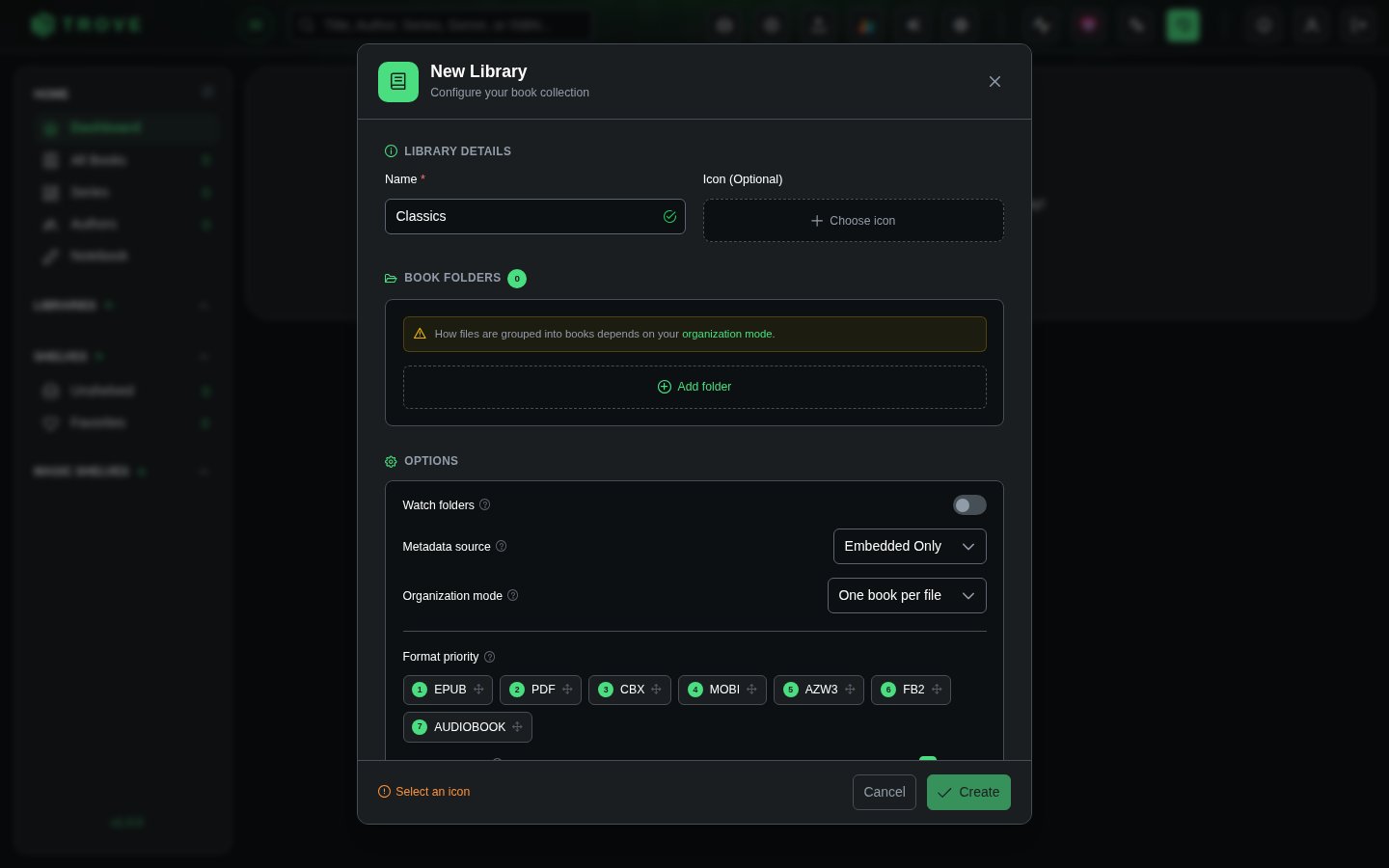Expand the Organization mode dropdown

point(907,595)
